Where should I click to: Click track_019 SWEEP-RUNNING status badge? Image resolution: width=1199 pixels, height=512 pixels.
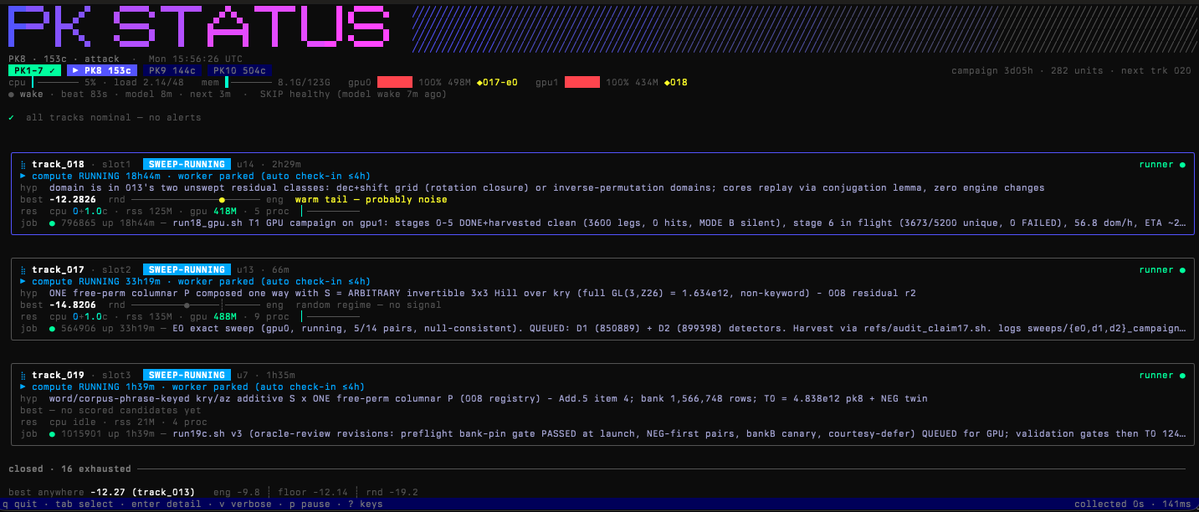[x=187, y=376]
